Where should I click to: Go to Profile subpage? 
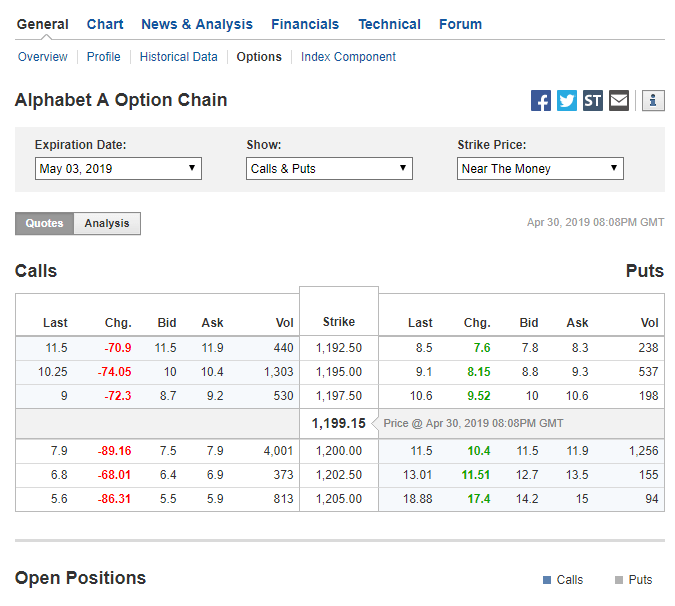[103, 57]
